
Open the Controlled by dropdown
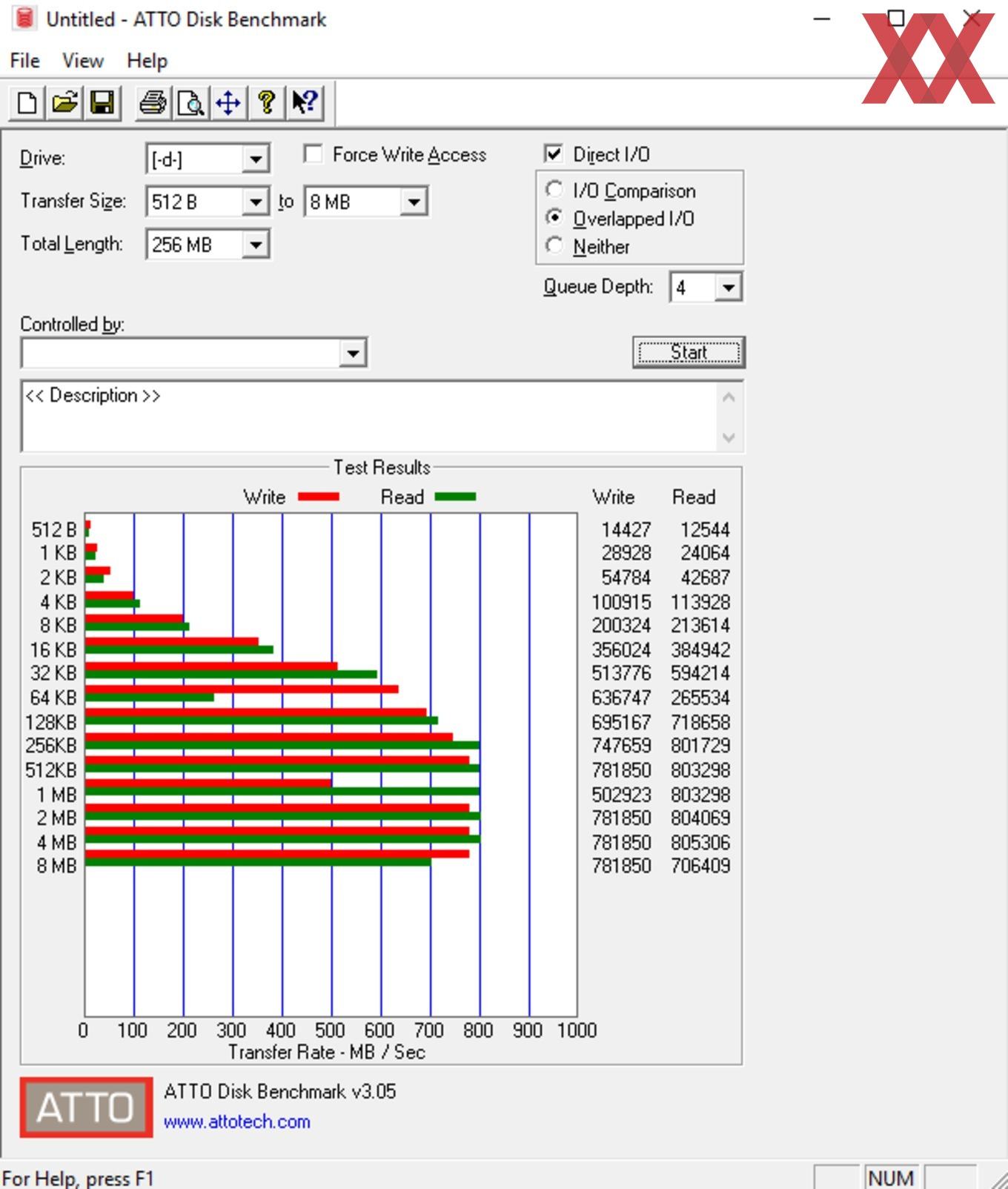click(x=353, y=353)
